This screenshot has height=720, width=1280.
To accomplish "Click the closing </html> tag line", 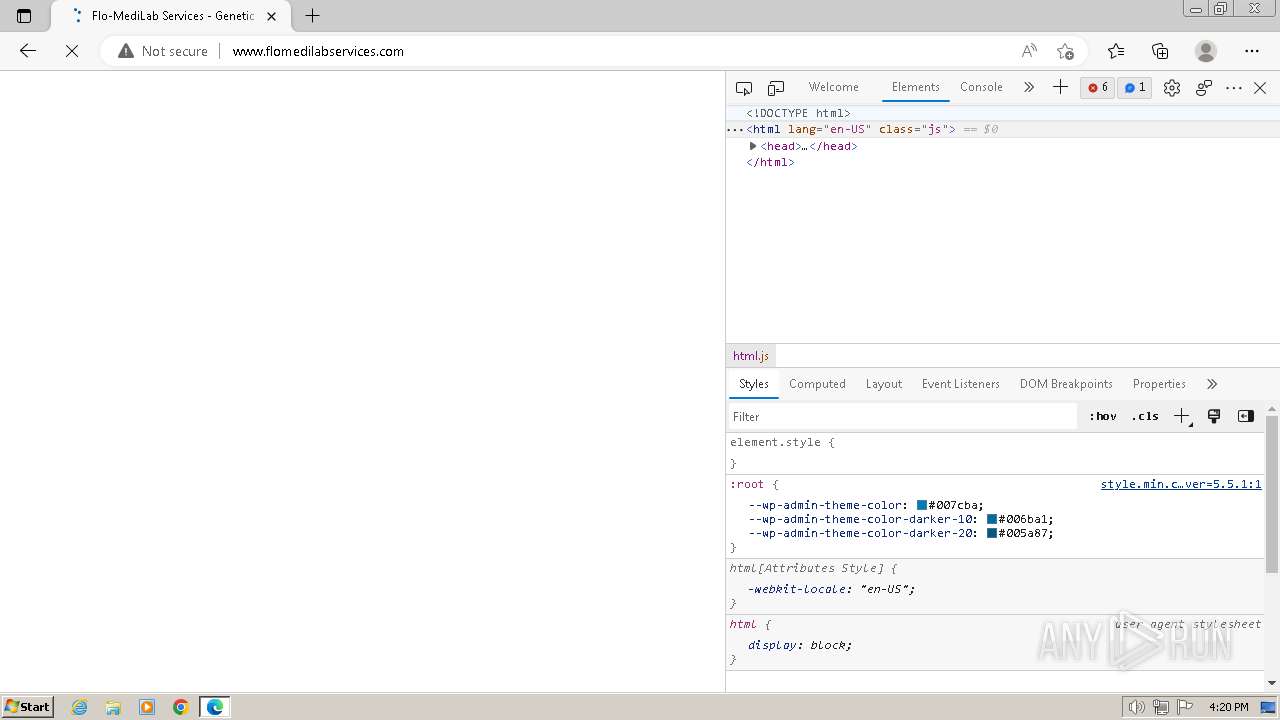I will click(770, 162).
